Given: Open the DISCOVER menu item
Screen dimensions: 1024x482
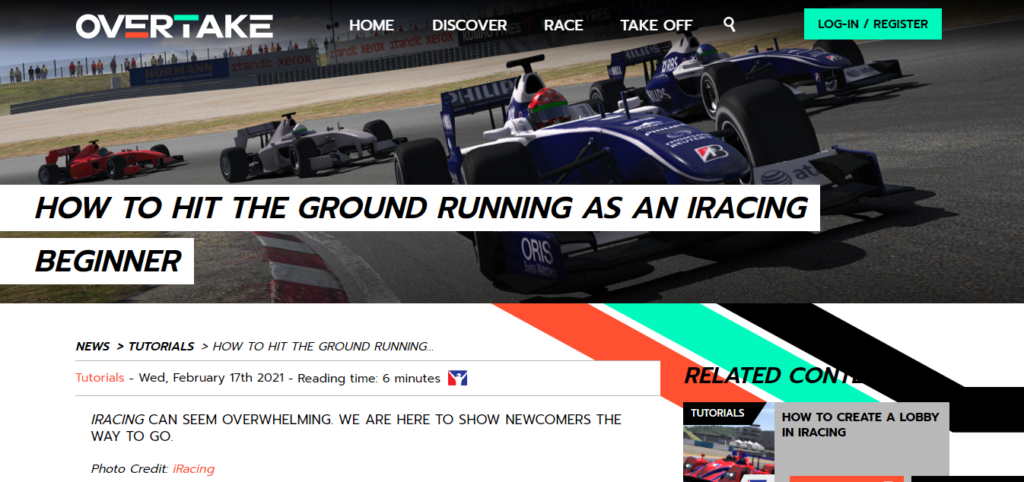Looking at the screenshot, I should pyautogui.click(x=470, y=25).
